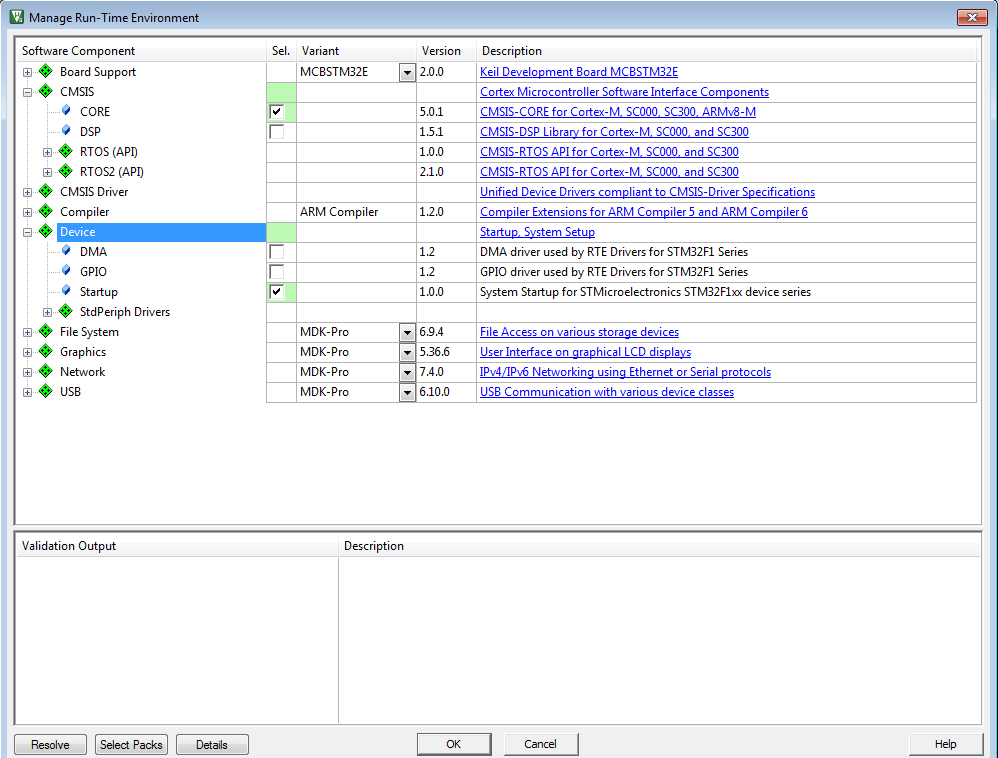Click the RTOS2 (API) diamond icon

[66, 171]
